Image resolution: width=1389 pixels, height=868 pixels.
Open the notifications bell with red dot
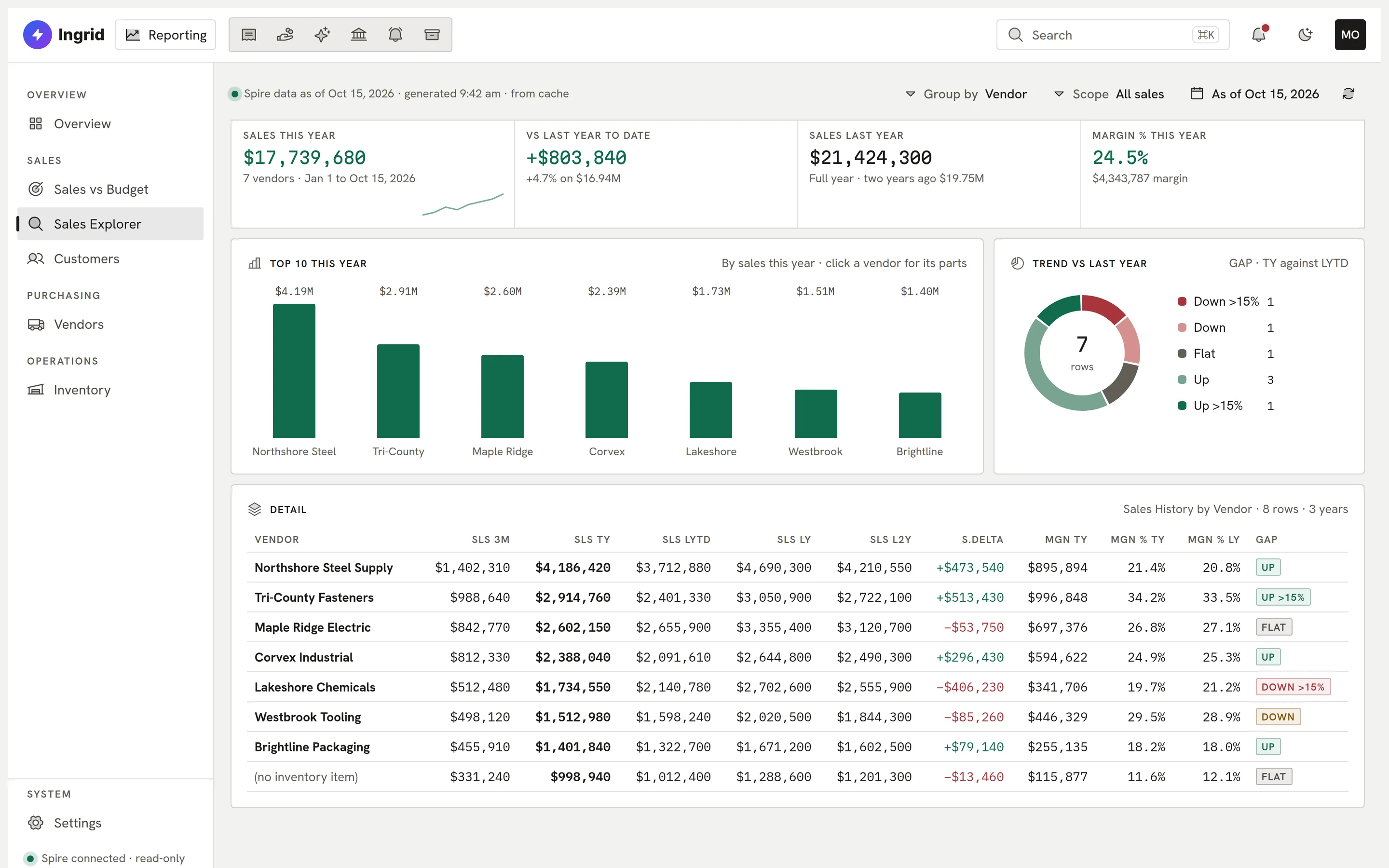(1259, 35)
